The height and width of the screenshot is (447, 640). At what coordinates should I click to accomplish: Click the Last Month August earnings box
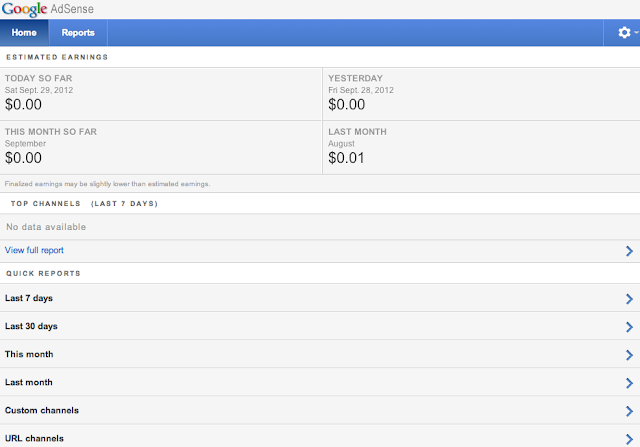pos(480,147)
